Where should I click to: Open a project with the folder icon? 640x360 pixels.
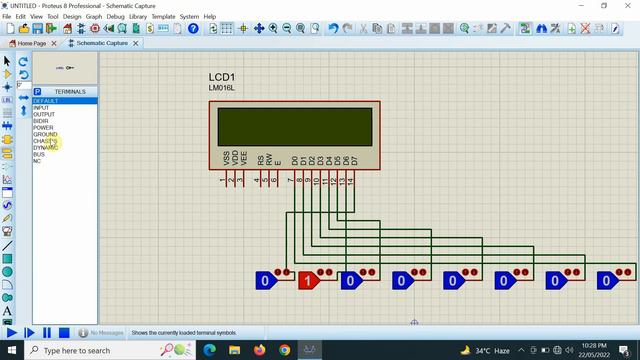point(24,28)
